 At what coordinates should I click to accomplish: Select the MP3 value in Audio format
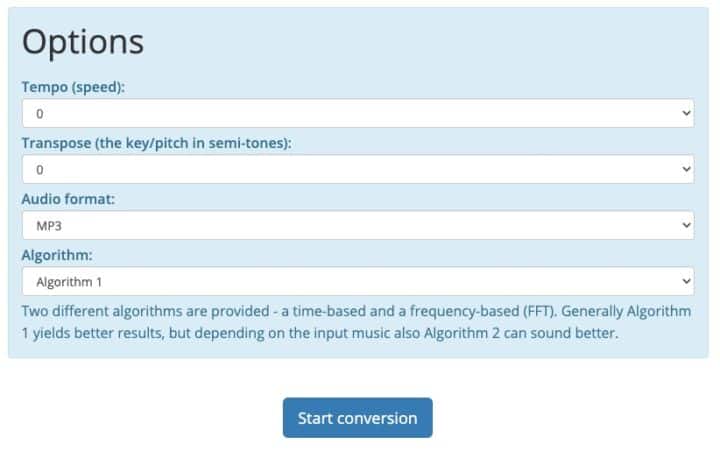[x=48, y=226]
